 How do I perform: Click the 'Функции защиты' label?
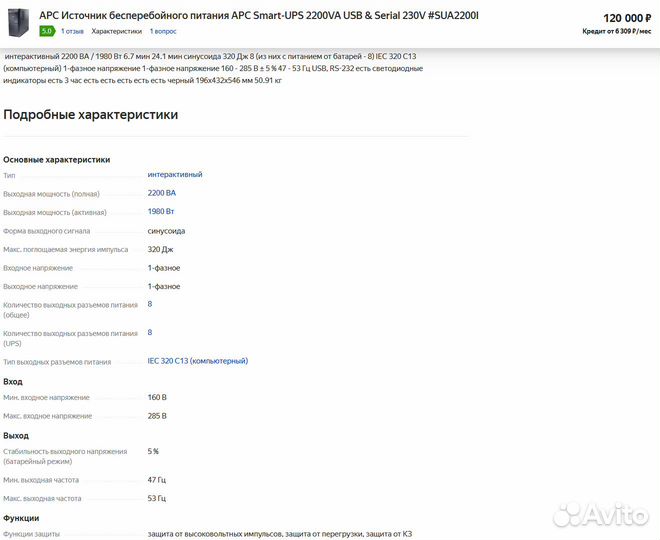(x=31, y=534)
